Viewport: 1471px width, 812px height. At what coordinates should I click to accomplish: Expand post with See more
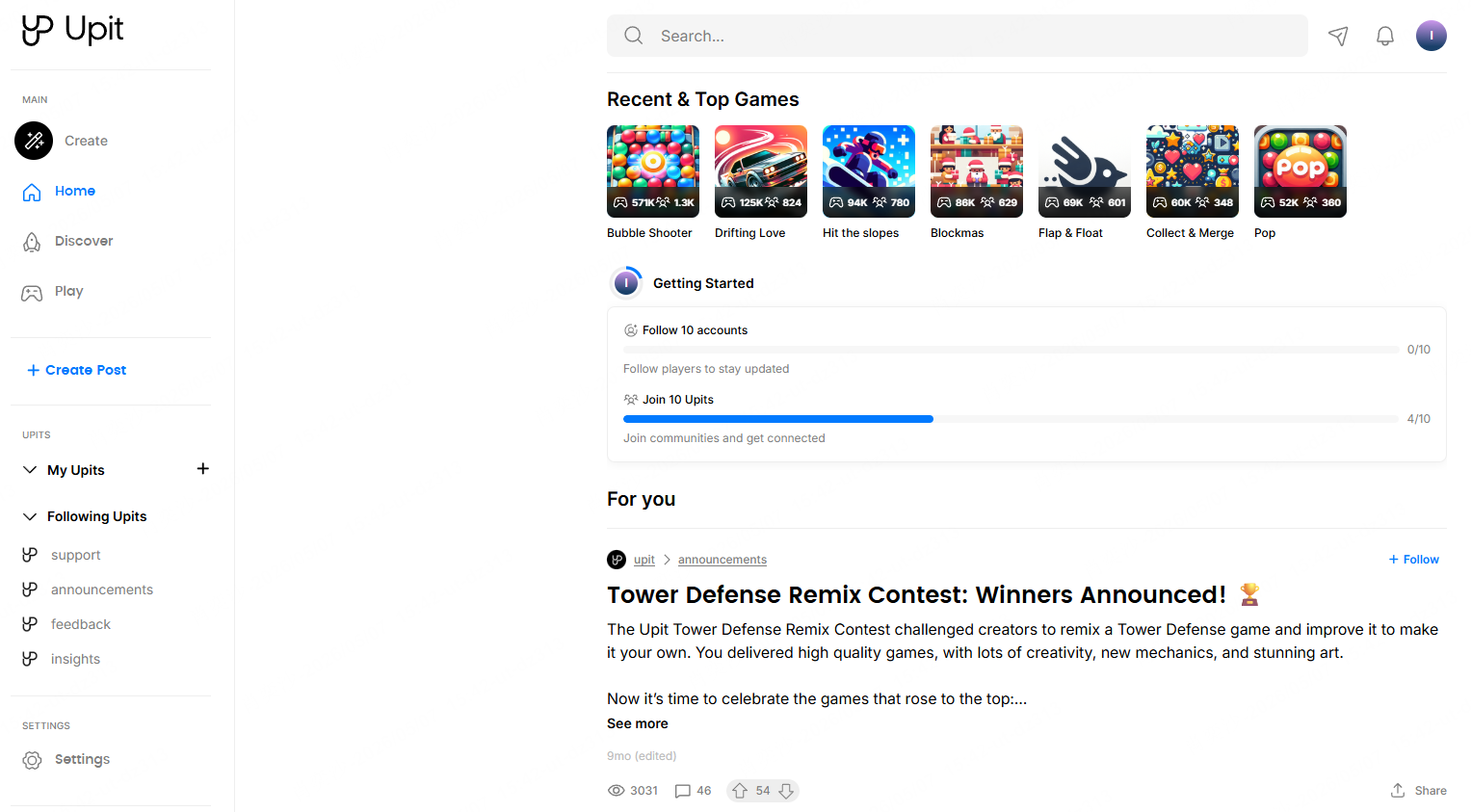[x=638, y=723]
